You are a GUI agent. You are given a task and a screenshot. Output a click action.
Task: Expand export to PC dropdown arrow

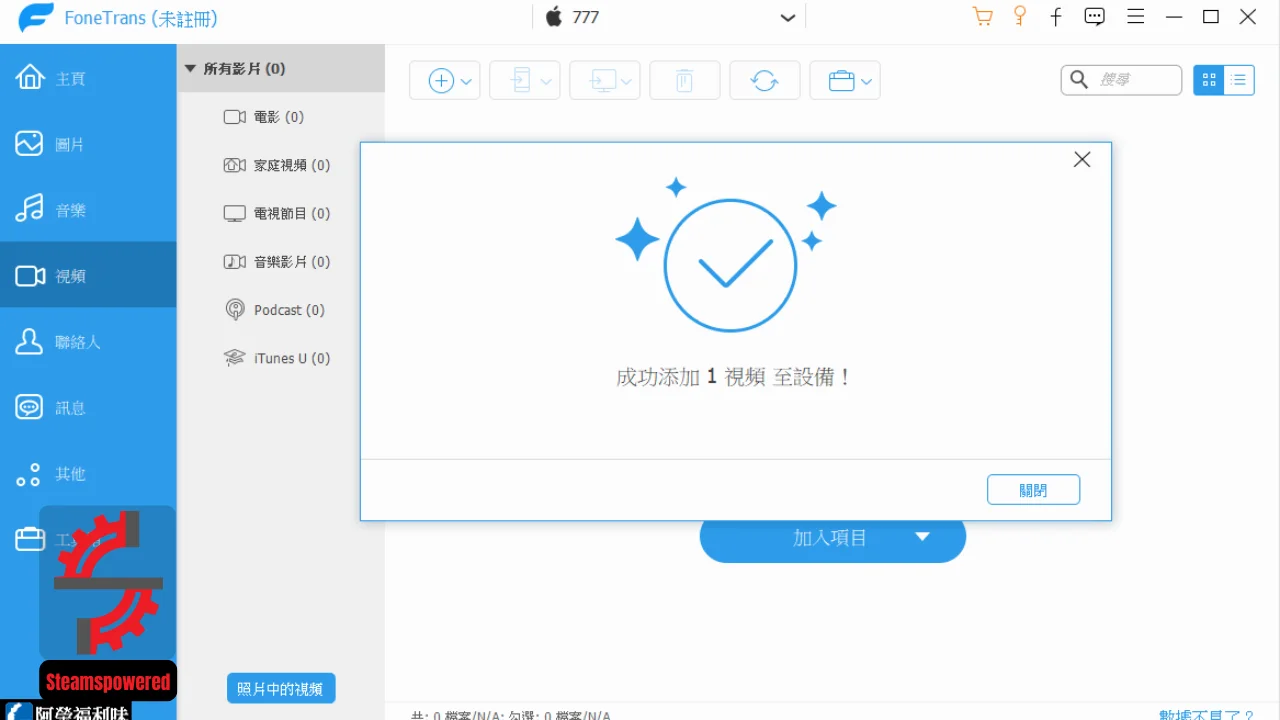click(x=627, y=82)
